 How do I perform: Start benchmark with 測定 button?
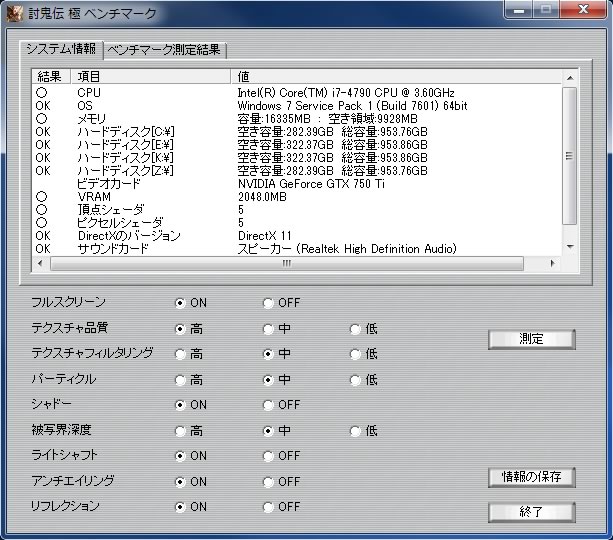[532, 339]
